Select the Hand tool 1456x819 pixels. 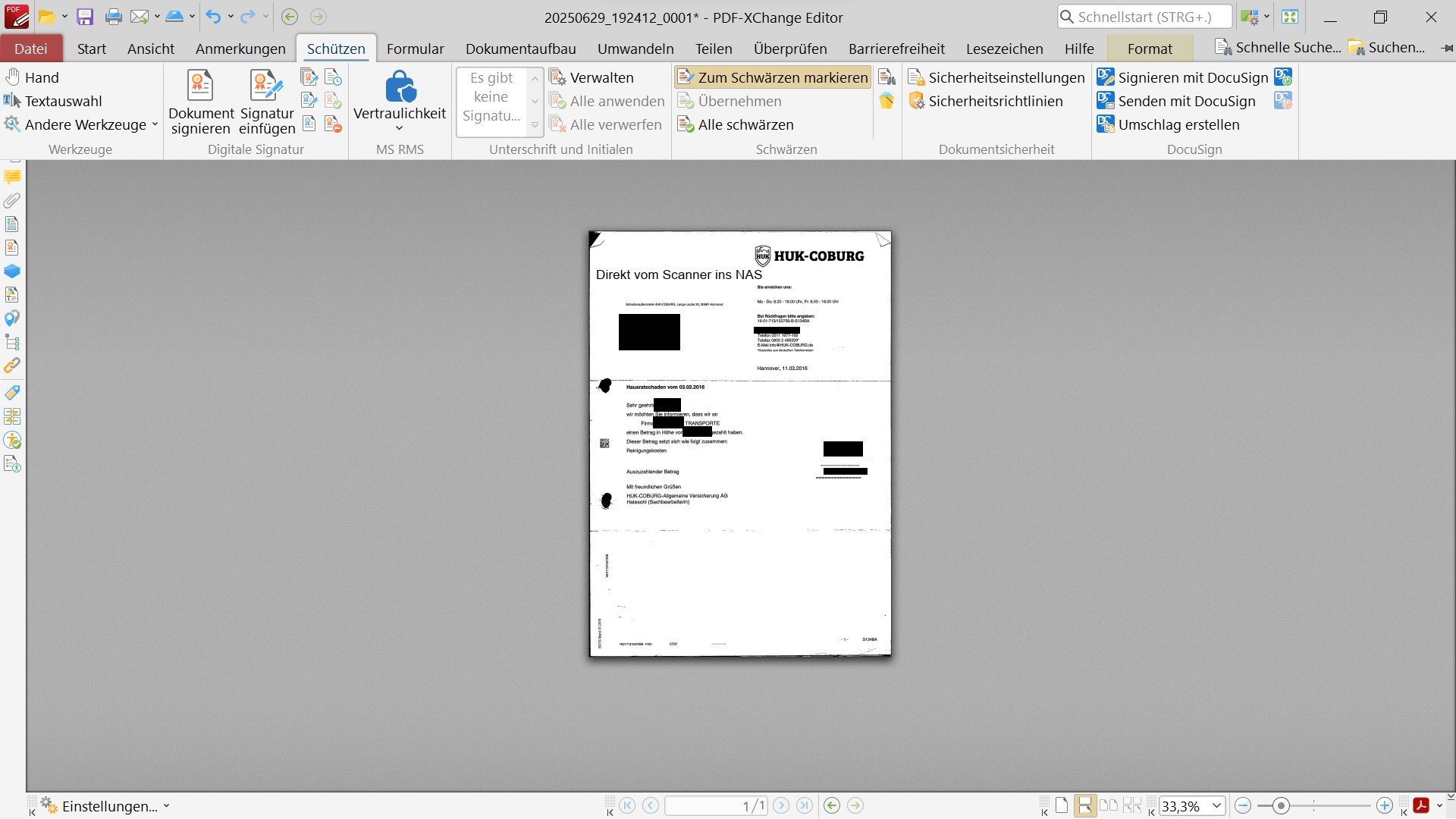coord(31,77)
